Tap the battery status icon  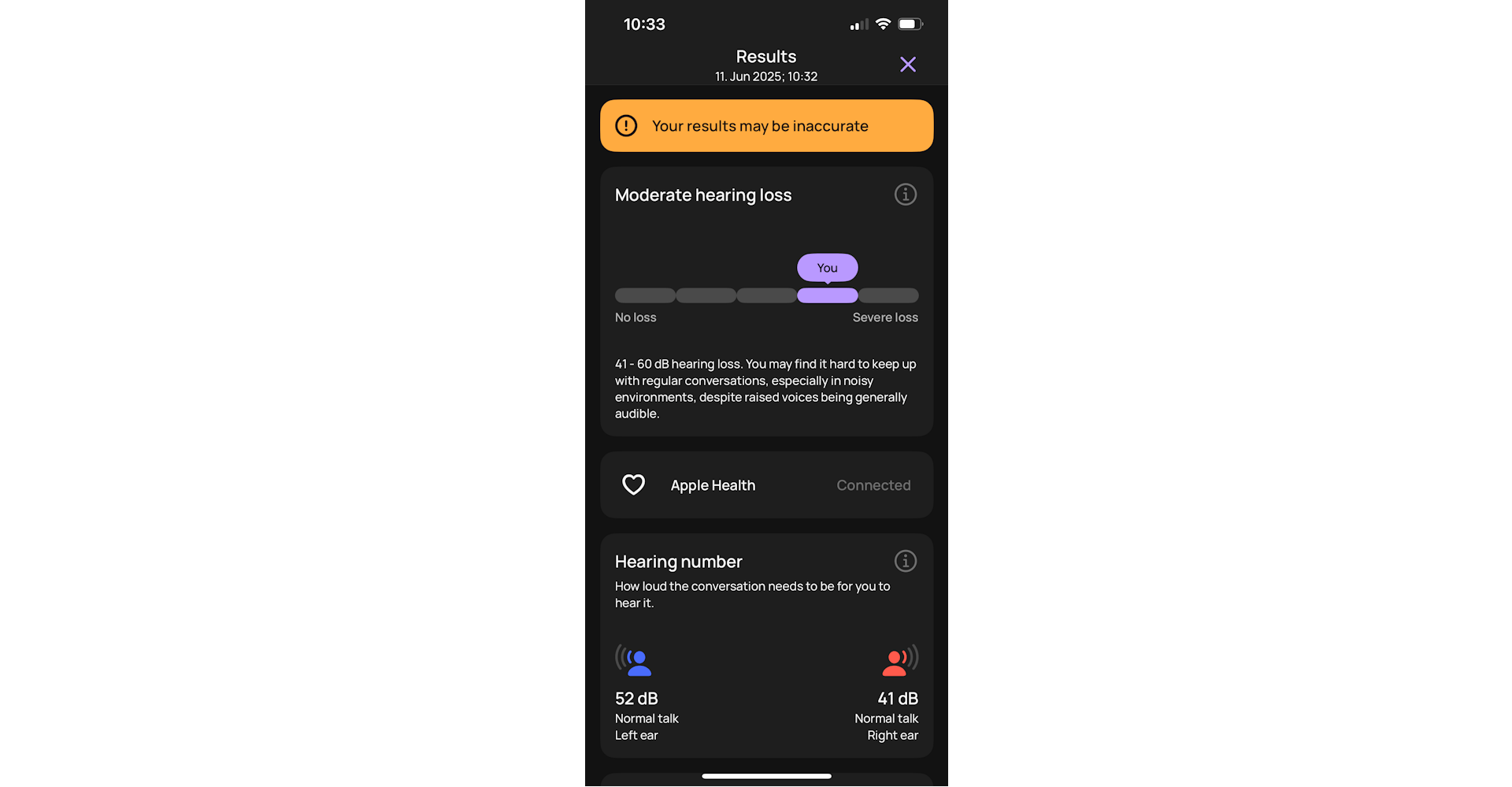click(x=910, y=24)
